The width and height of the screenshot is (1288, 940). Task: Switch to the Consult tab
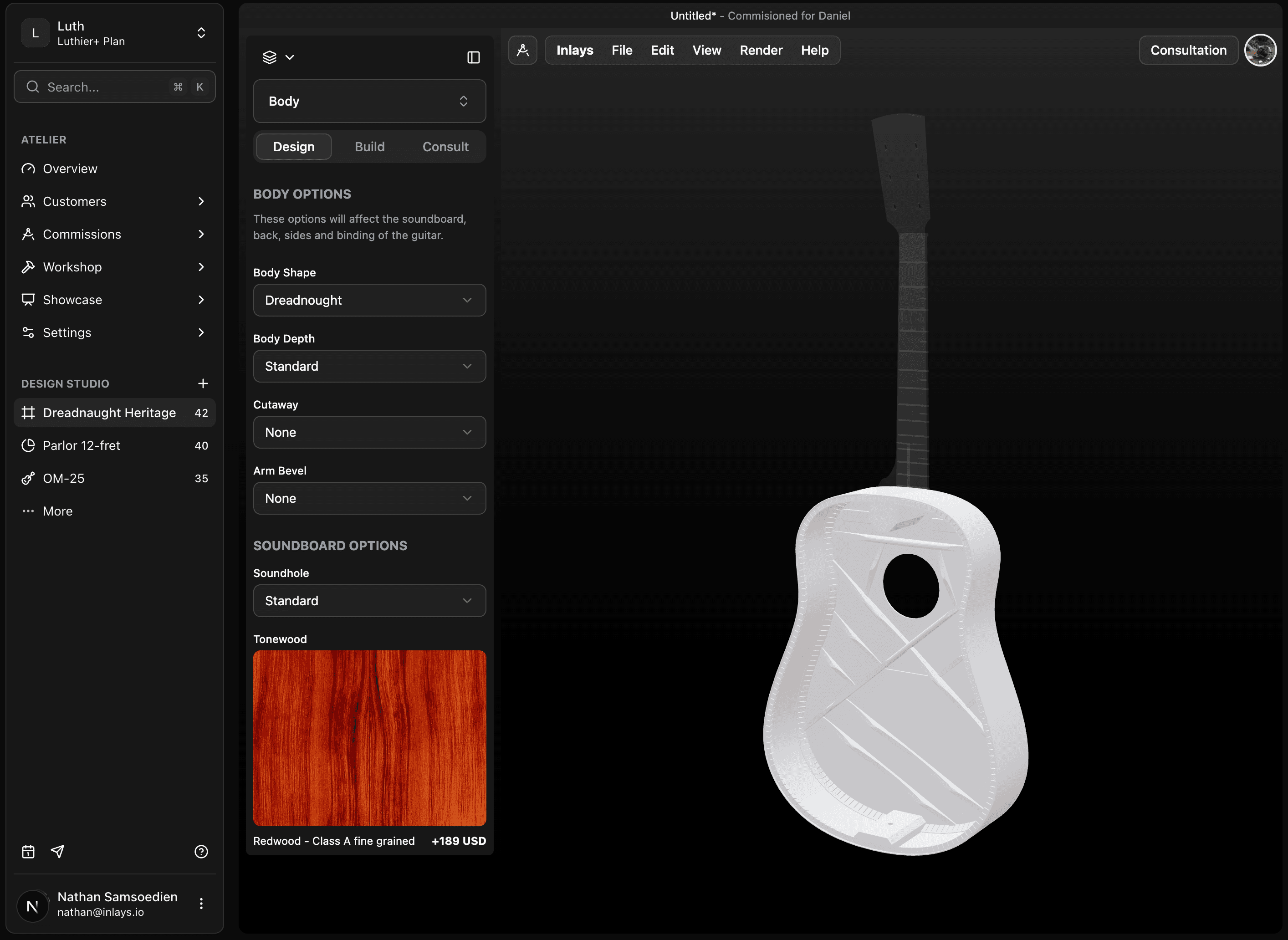[445, 147]
